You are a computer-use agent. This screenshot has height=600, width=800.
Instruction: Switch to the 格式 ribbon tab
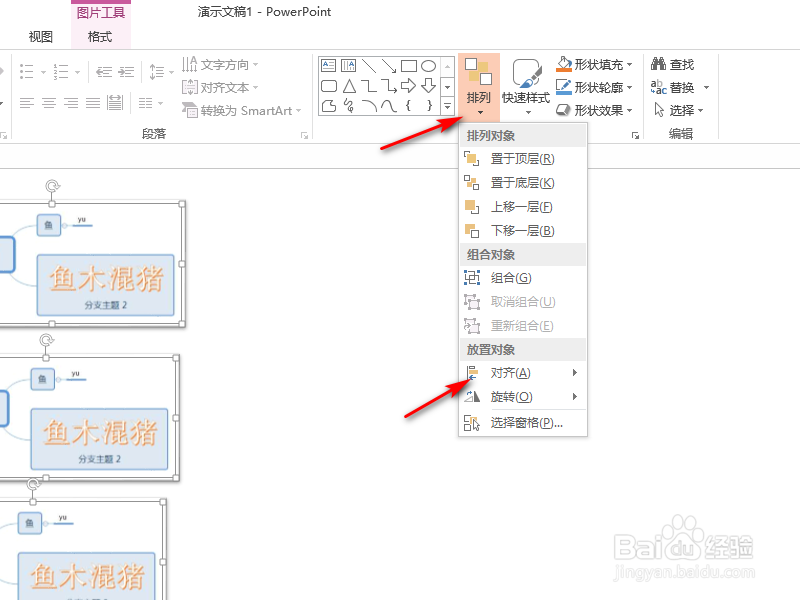coord(101,37)
